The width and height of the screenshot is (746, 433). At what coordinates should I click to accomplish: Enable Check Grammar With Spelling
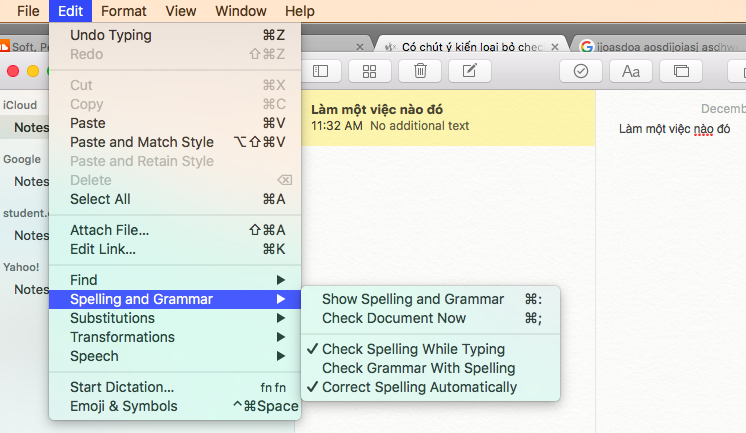[418, 368]
